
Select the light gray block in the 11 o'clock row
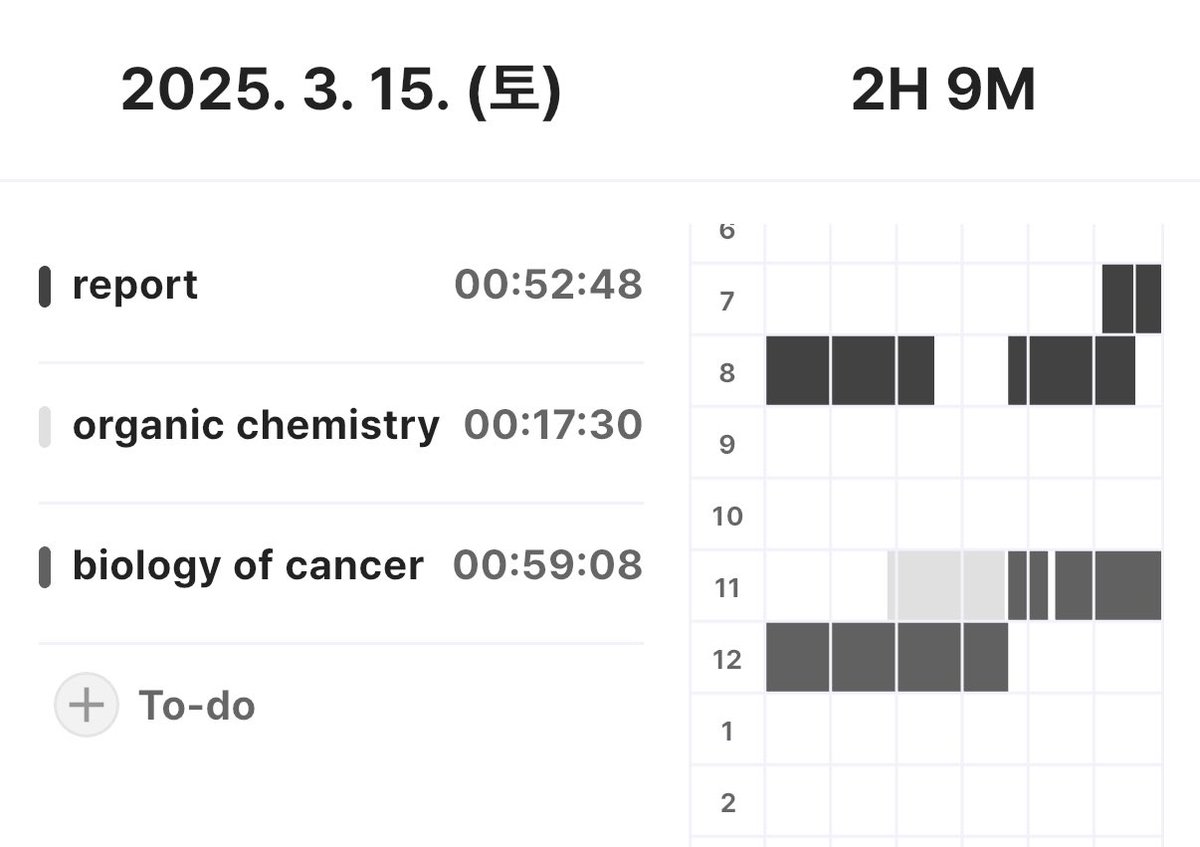[x=946, y=585]
